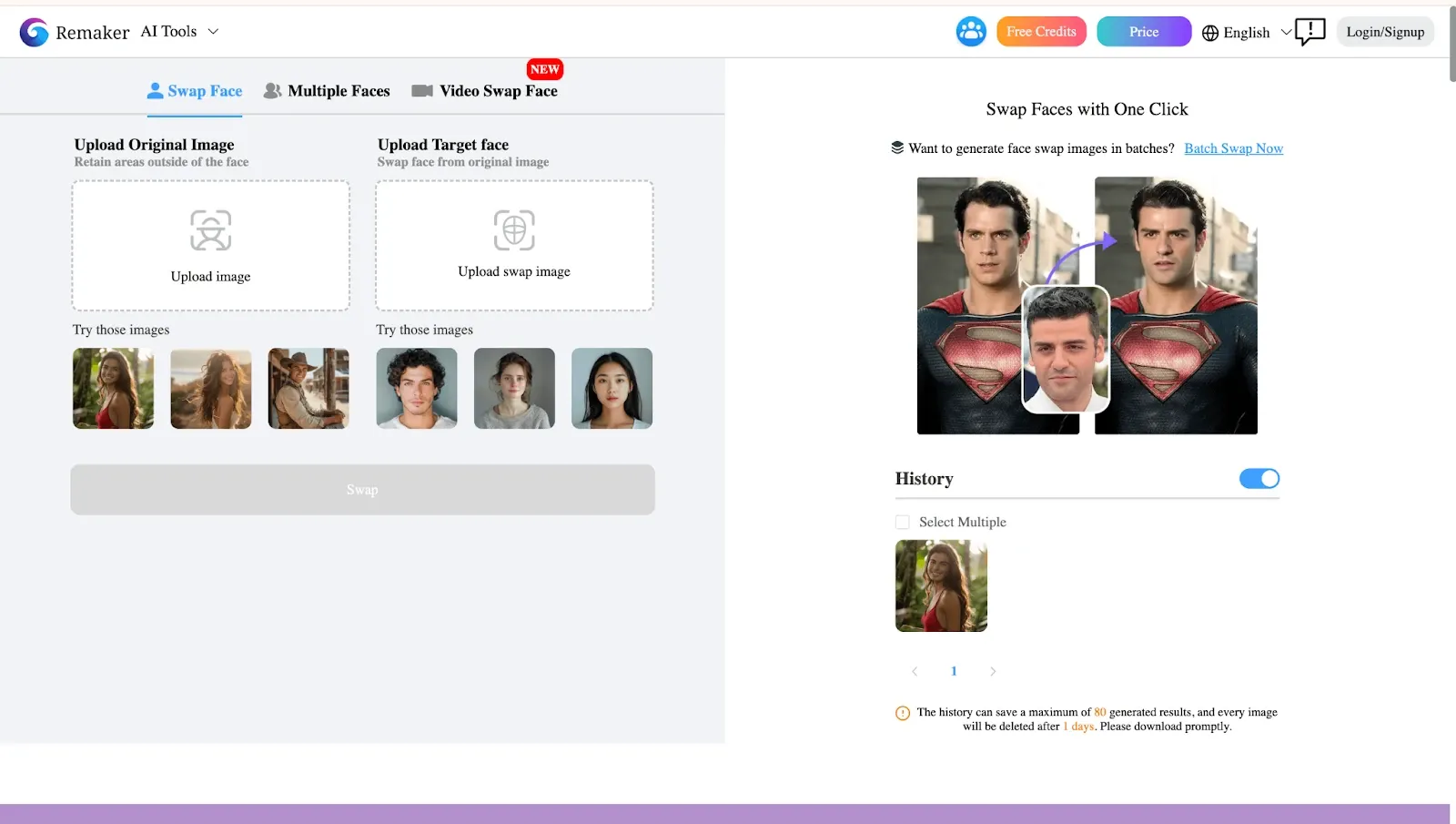Open the English language dropdown arrow
Viewport: 1456px width, 824px height.
pyautogui.click(x=1286, y=32)
